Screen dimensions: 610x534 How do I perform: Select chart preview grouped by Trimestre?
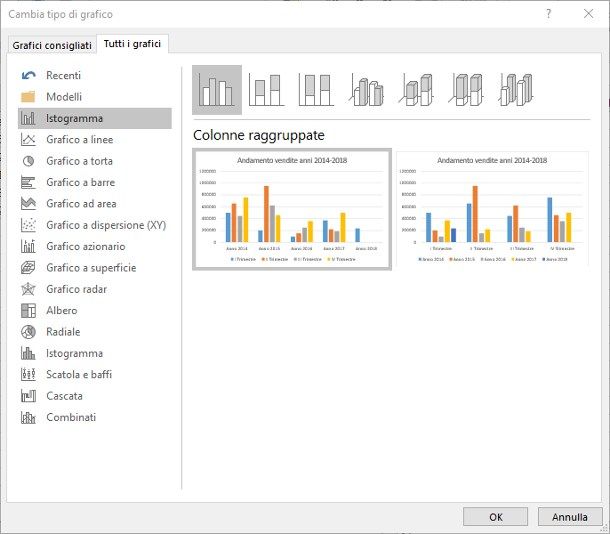point(492,209)
